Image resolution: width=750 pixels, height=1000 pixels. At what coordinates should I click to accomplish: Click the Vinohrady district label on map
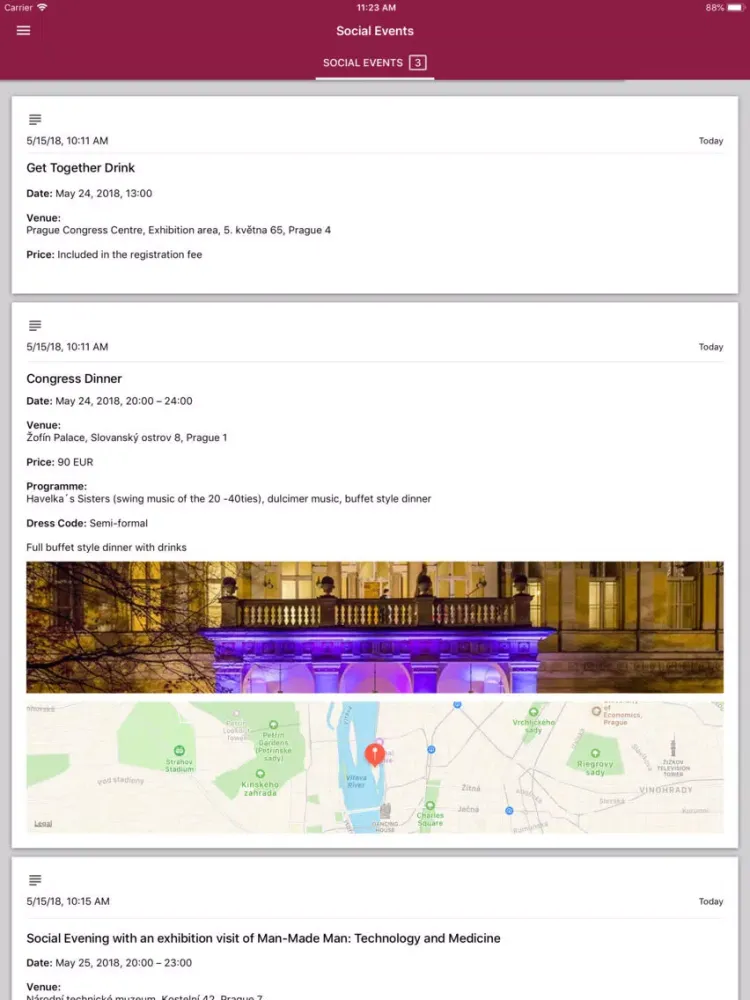click(666, 790)
